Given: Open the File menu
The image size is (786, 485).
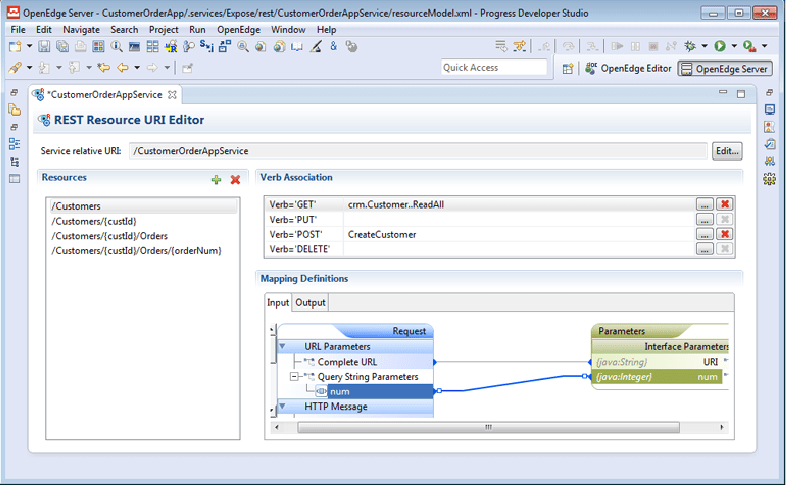Looking at the screenshot, I should pos(18,30).
